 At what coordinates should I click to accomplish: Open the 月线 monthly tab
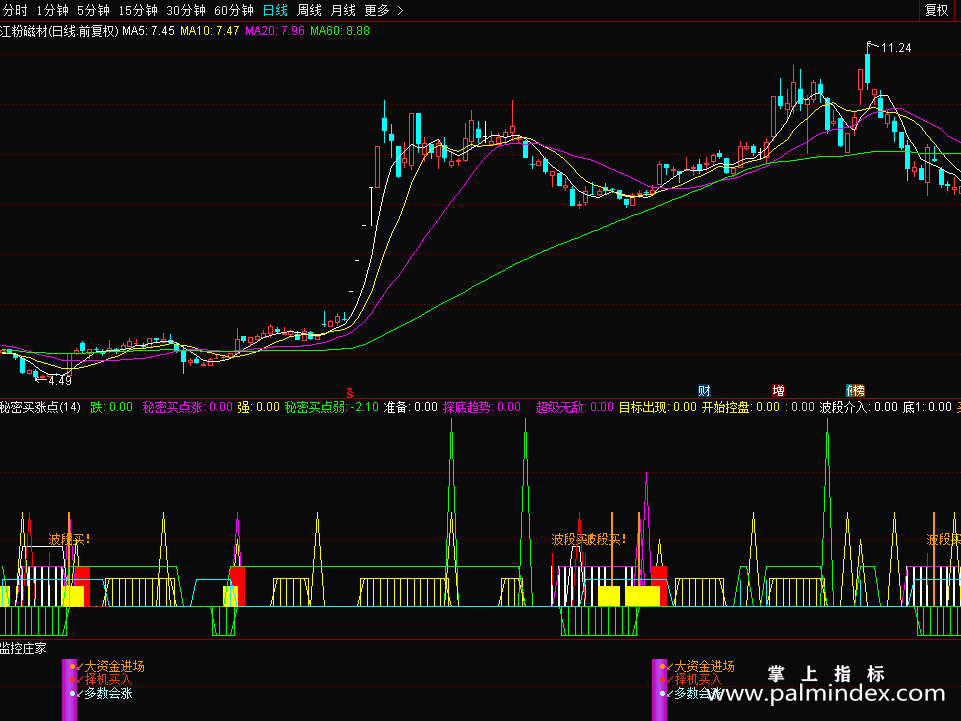click(x=343, y=10)
